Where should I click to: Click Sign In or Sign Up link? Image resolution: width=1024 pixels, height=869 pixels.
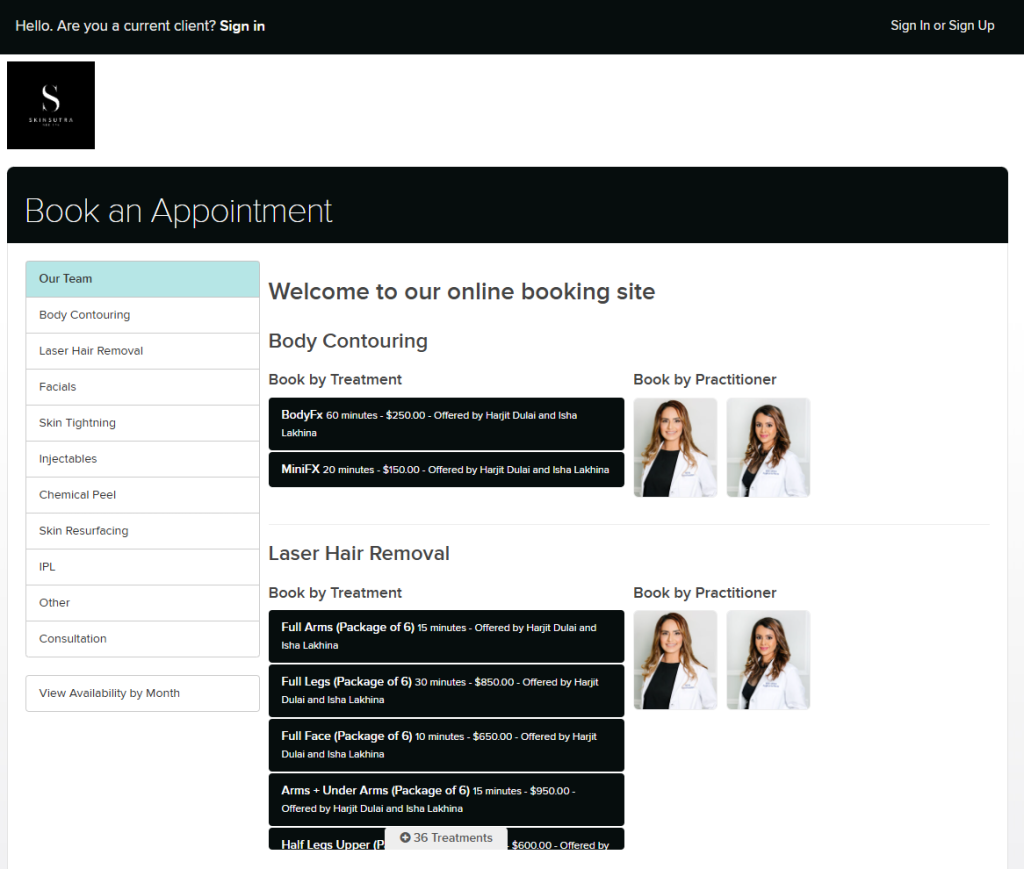942,26
